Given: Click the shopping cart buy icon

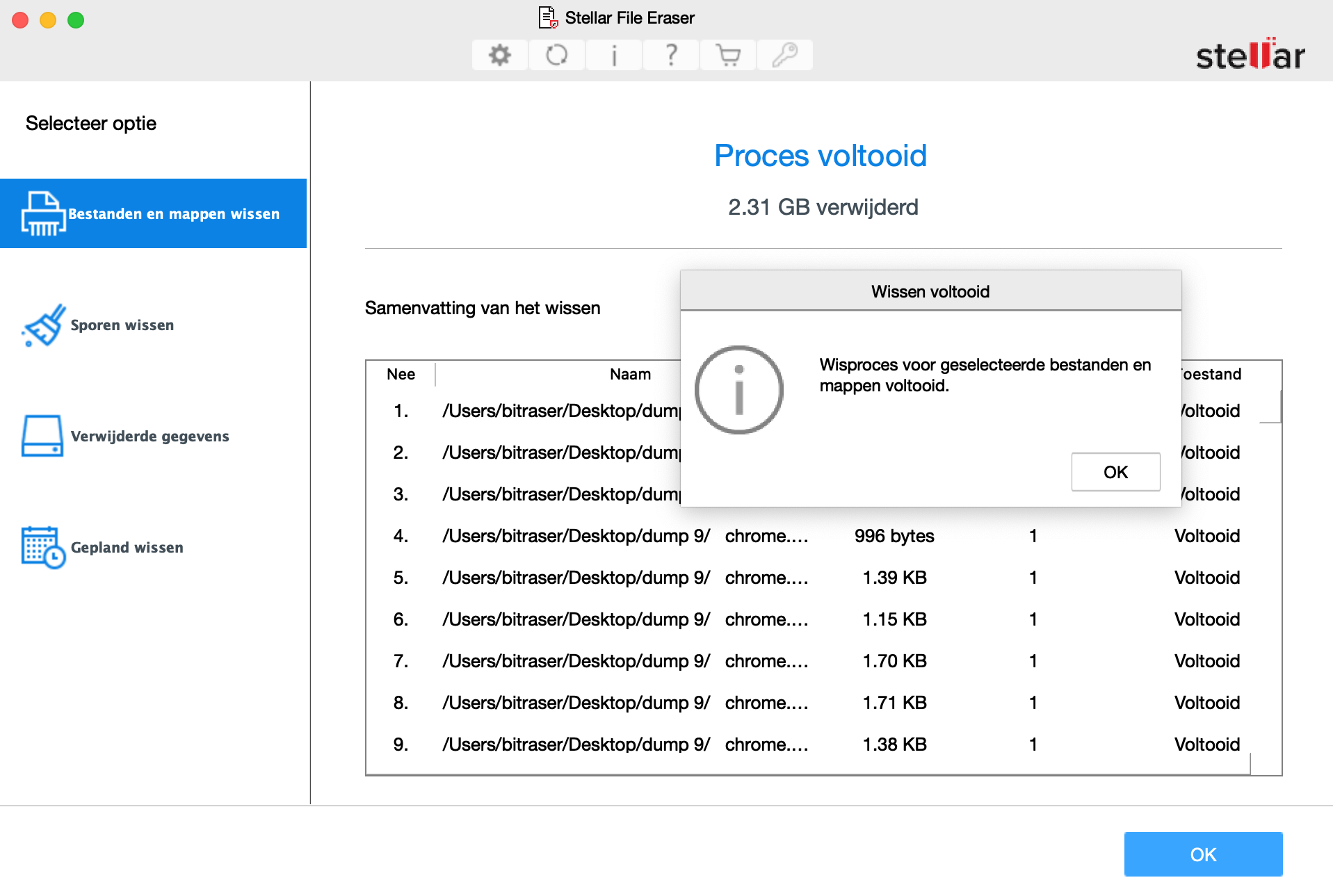Looking at the screenshot, I should pyautogui.click(x=727, y=55).
